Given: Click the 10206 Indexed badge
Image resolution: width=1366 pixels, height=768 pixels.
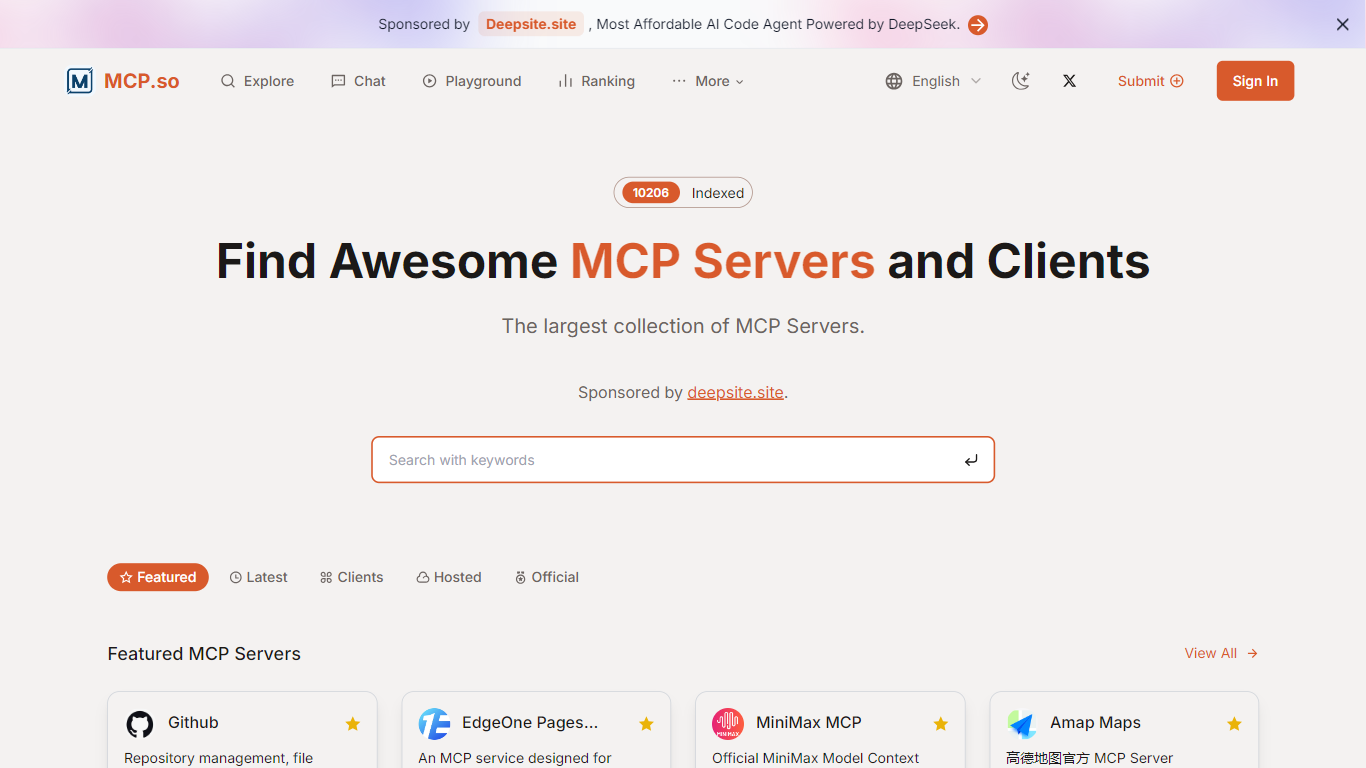Looking at the screenshot, I should [x=683, y=193].
